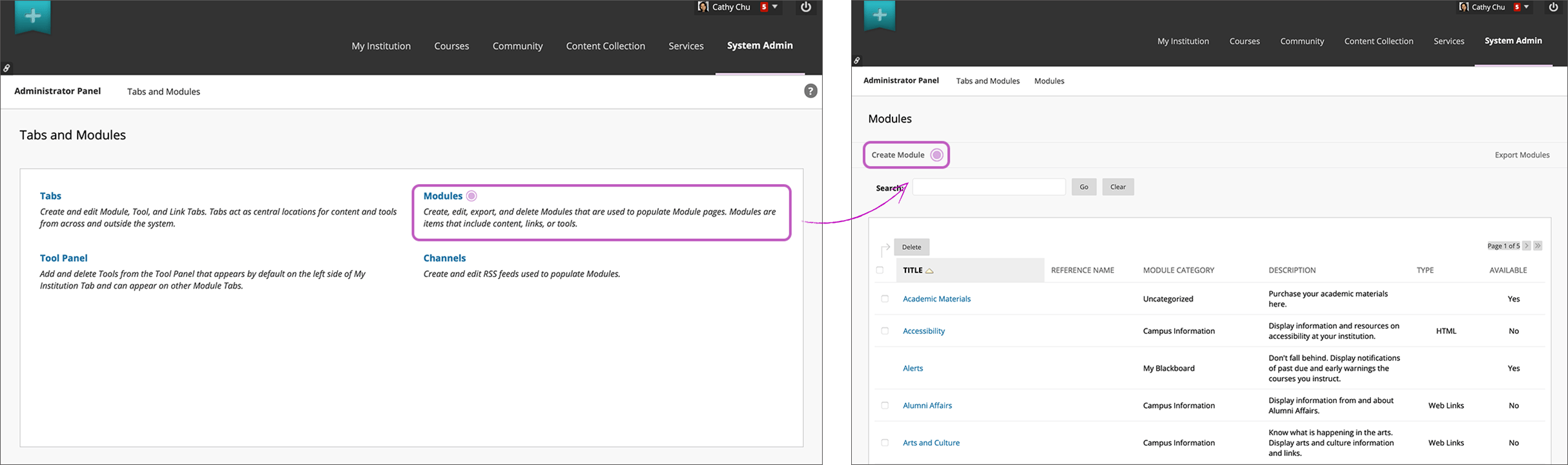The height and width of the screenshot is (465, 1568).
Task: Click the small link icon in the Modules window
Action: (857, 61)
